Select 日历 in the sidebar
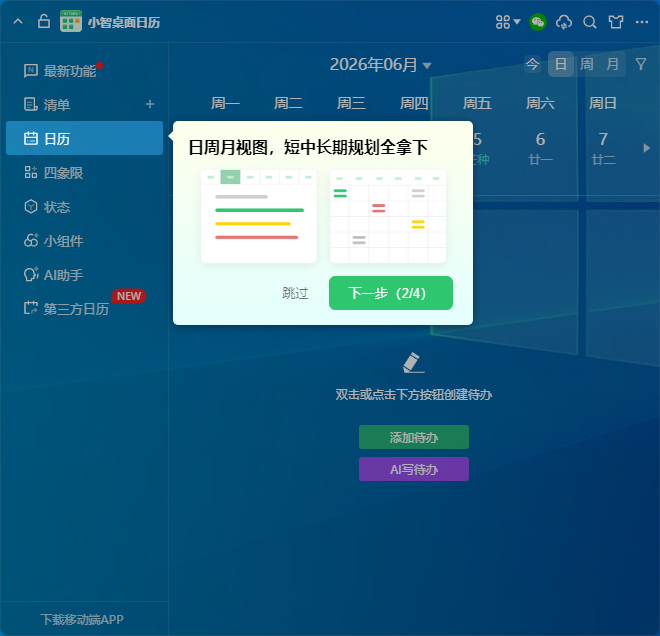This screenshot has height=636, width=660. (84, 138)
